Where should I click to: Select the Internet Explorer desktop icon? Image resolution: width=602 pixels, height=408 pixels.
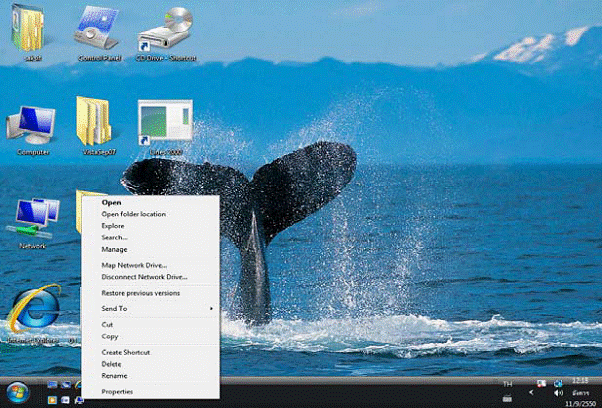(x=33, y=313)
